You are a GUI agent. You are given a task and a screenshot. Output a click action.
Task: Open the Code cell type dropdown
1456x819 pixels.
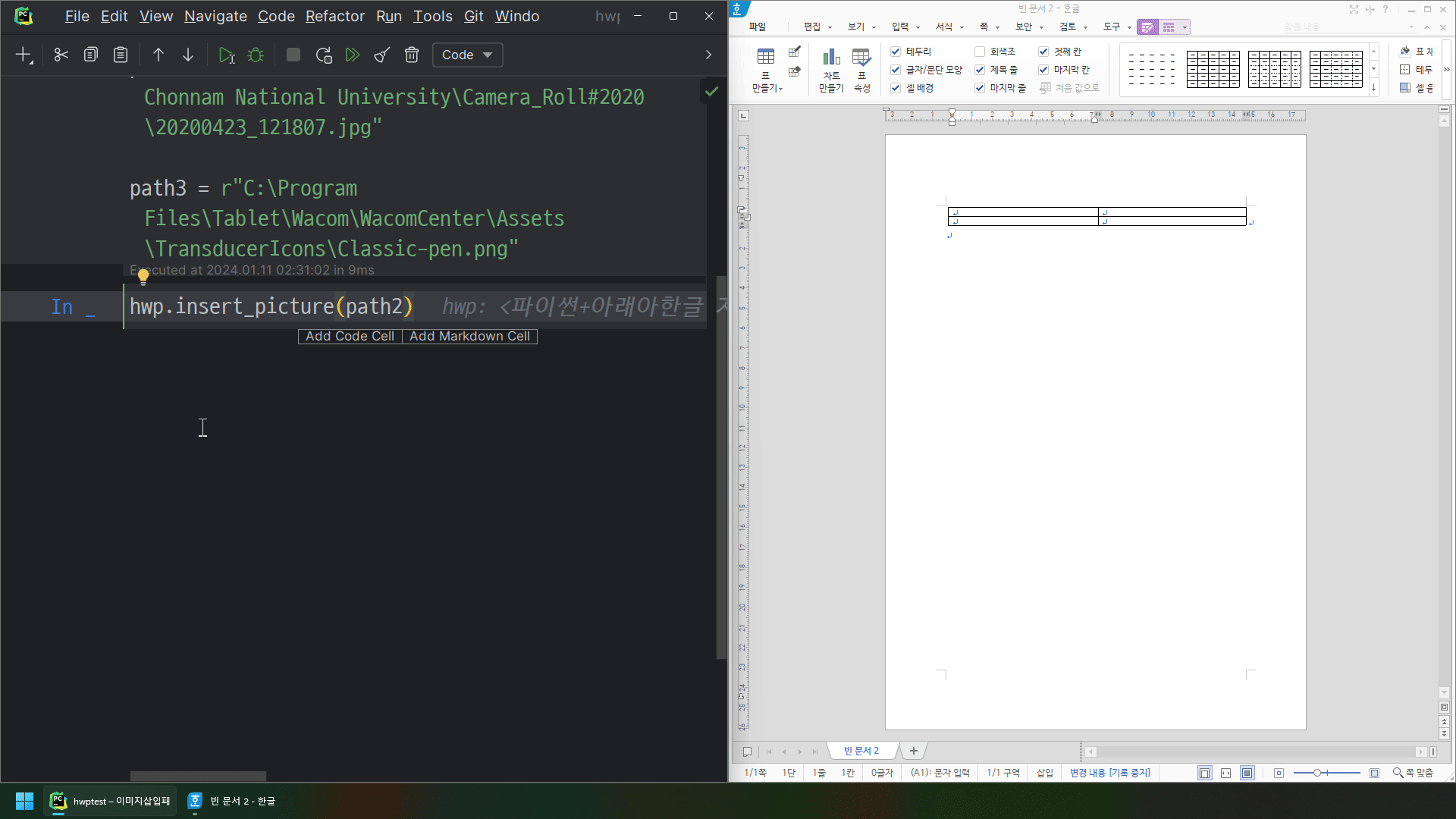[467, 55]
